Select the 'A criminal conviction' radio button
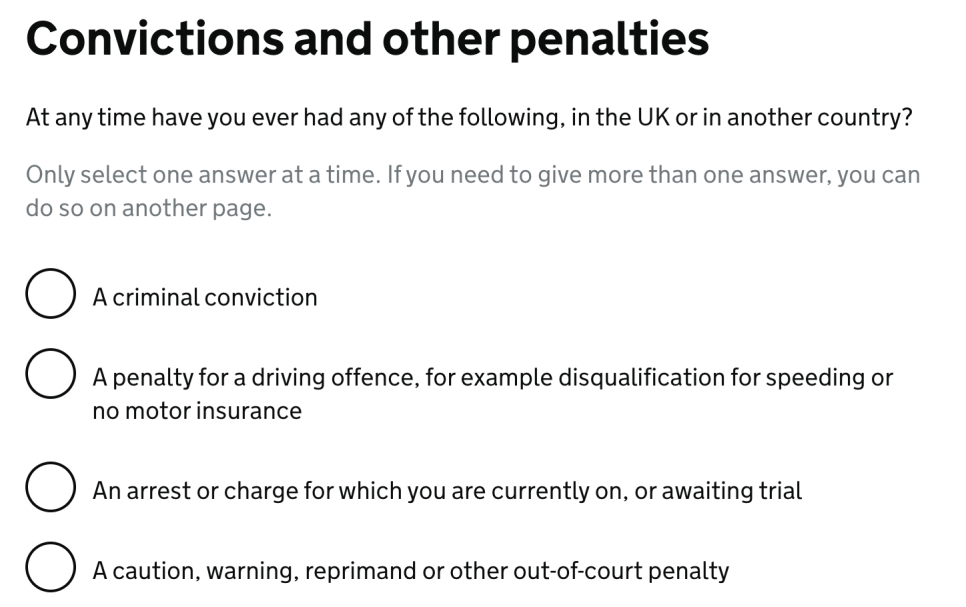The height and width of the screenshot is (607, 966). [51, 293]
